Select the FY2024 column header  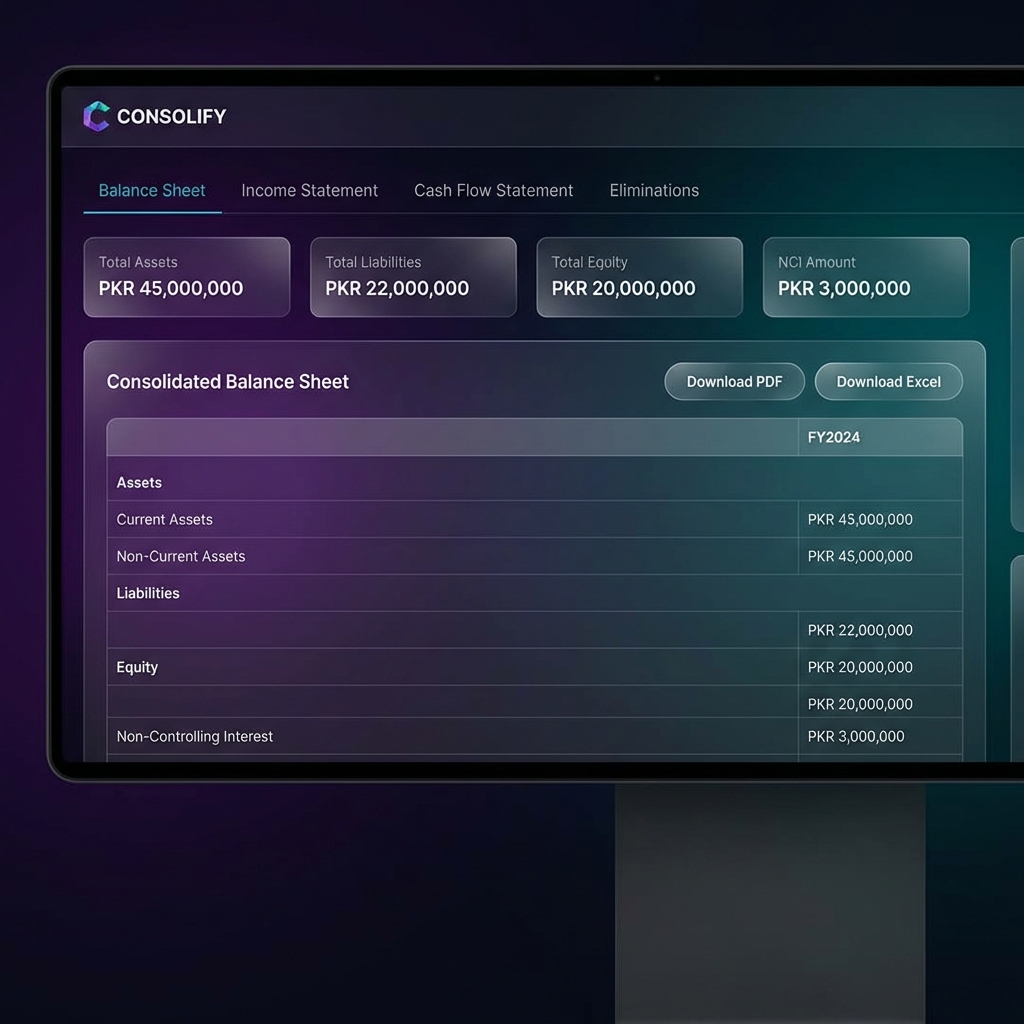pos(834,437)
